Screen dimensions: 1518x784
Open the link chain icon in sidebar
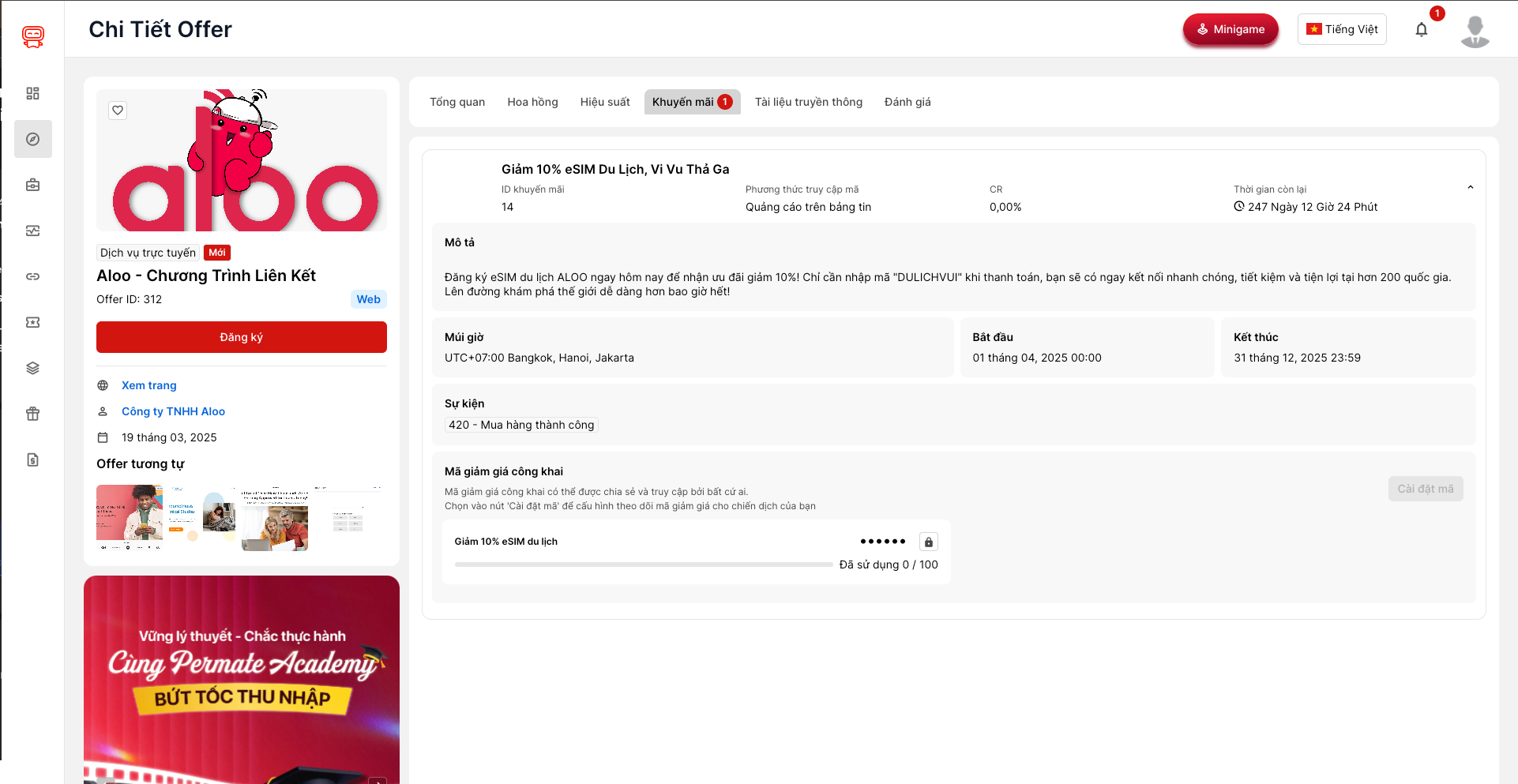coord(32,276)
